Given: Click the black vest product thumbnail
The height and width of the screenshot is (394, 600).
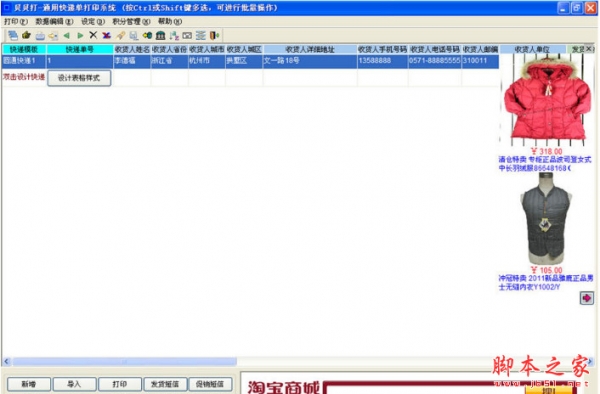Looking at the screenshot, I should pos(546,219).
